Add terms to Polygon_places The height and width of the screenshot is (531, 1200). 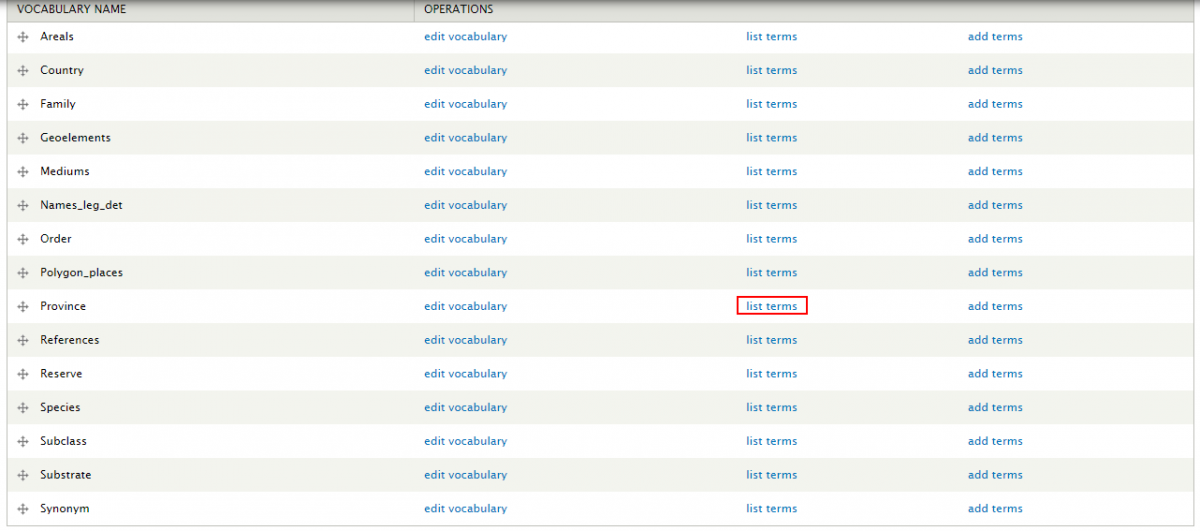[x=994, y=273]
